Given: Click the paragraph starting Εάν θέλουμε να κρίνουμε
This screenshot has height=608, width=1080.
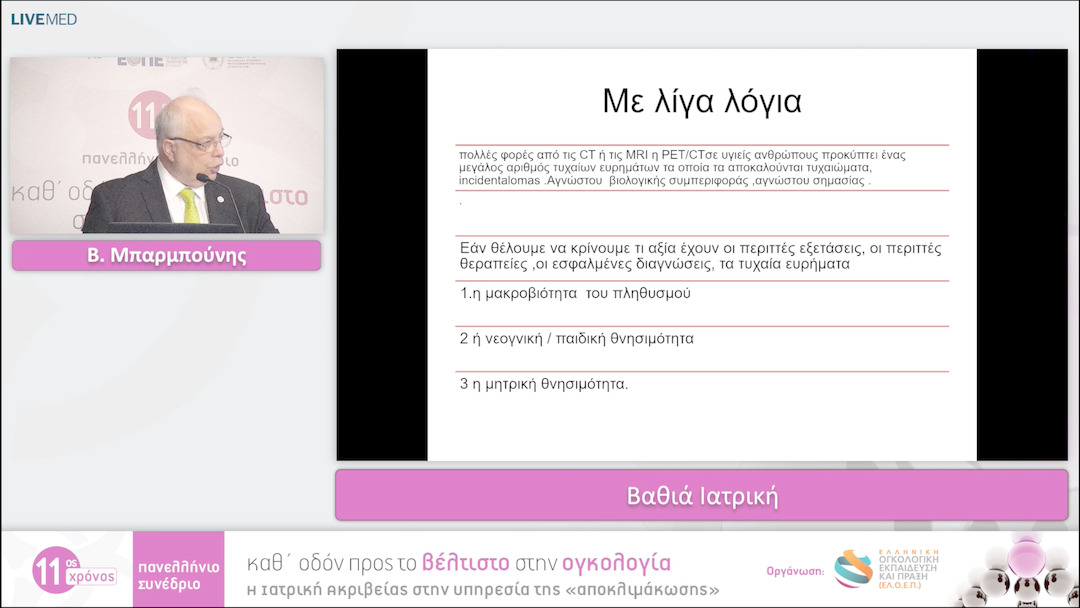Looking at the screenshot, I should (x=700, y=256).
